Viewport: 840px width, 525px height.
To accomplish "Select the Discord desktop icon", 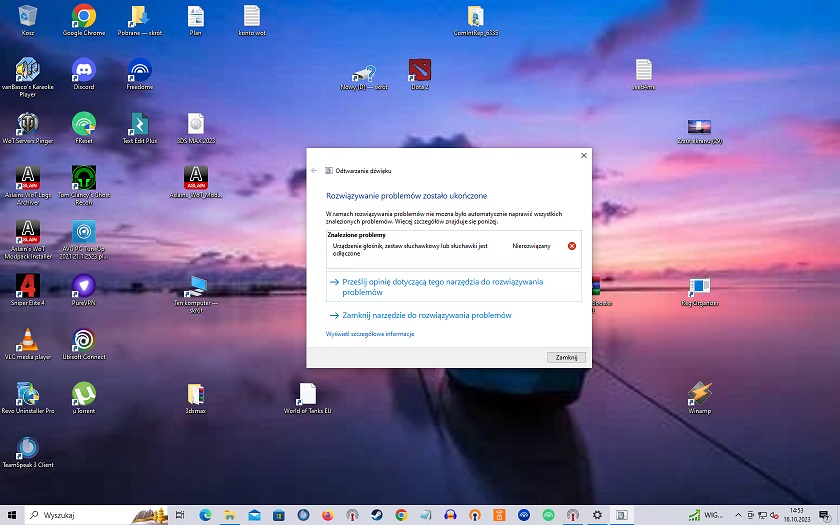I will point(84,70).
